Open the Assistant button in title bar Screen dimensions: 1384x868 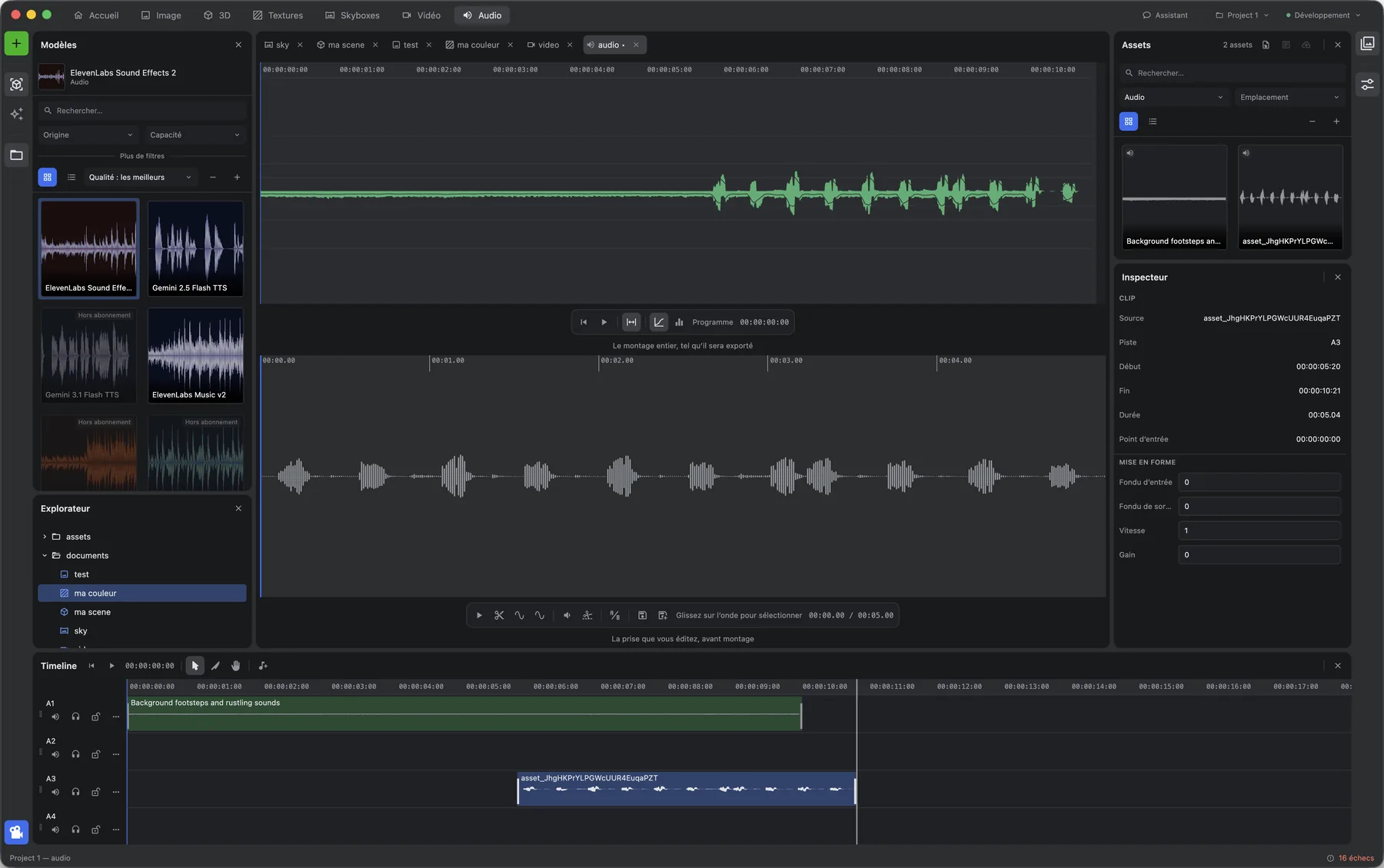click(x=1165, y=15)
